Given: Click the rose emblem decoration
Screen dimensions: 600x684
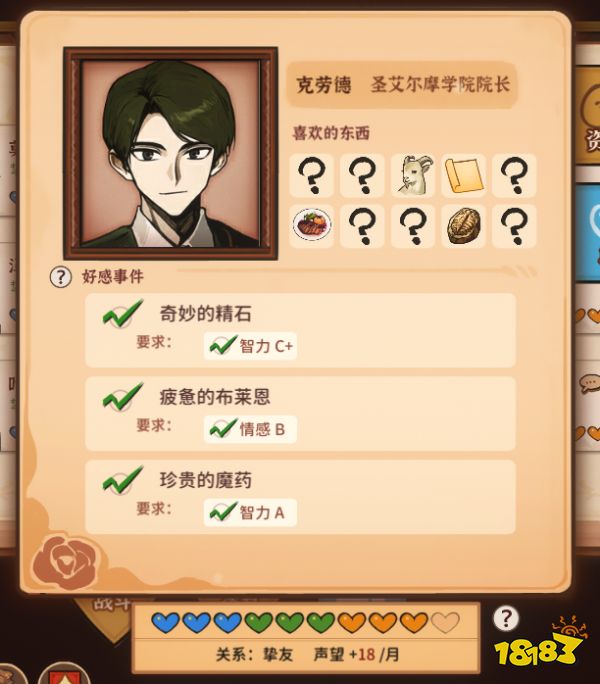Looking at the screenshot, I should click(x=65, y=563).
